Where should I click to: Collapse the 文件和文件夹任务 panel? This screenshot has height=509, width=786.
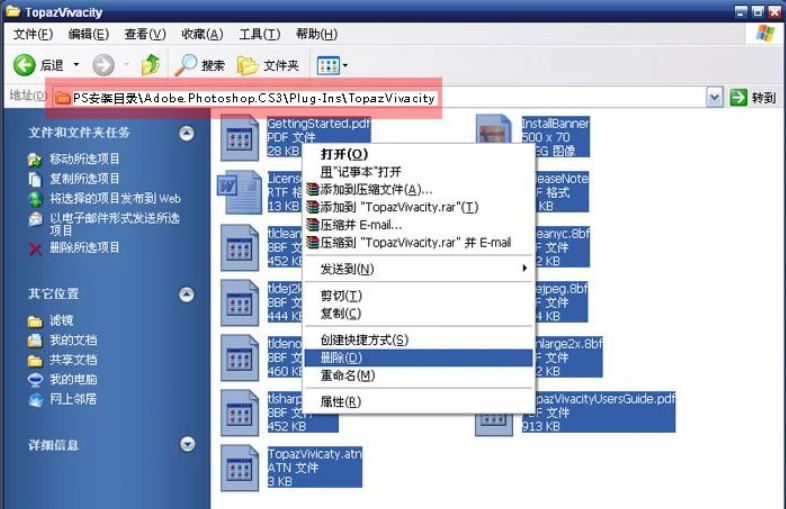tap(186, 133)
